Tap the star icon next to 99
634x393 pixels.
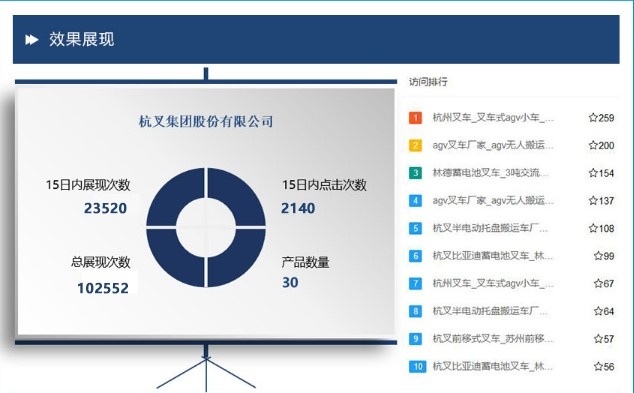coord(598,256)
